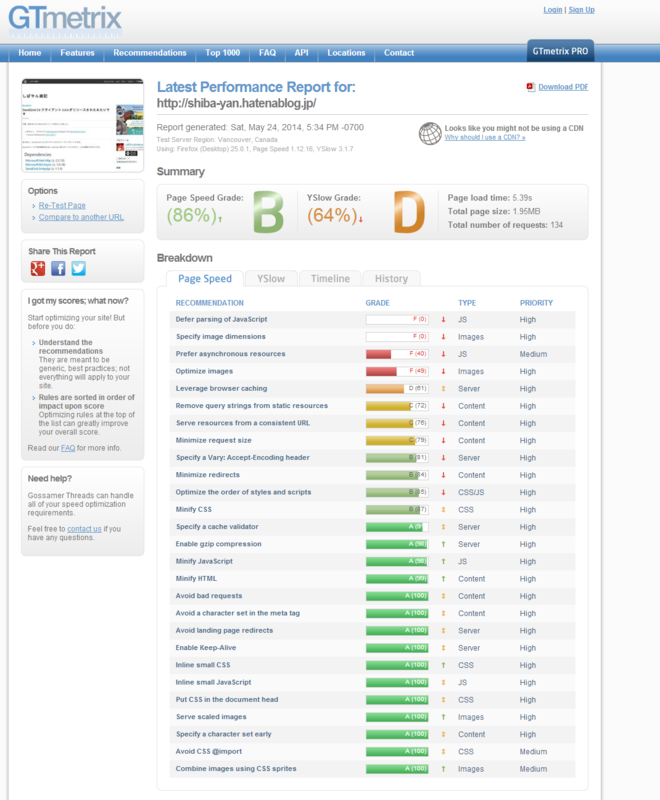Screen dimensions: 660x800
Task: Share report on Twitter
Action: pos(79,268)
